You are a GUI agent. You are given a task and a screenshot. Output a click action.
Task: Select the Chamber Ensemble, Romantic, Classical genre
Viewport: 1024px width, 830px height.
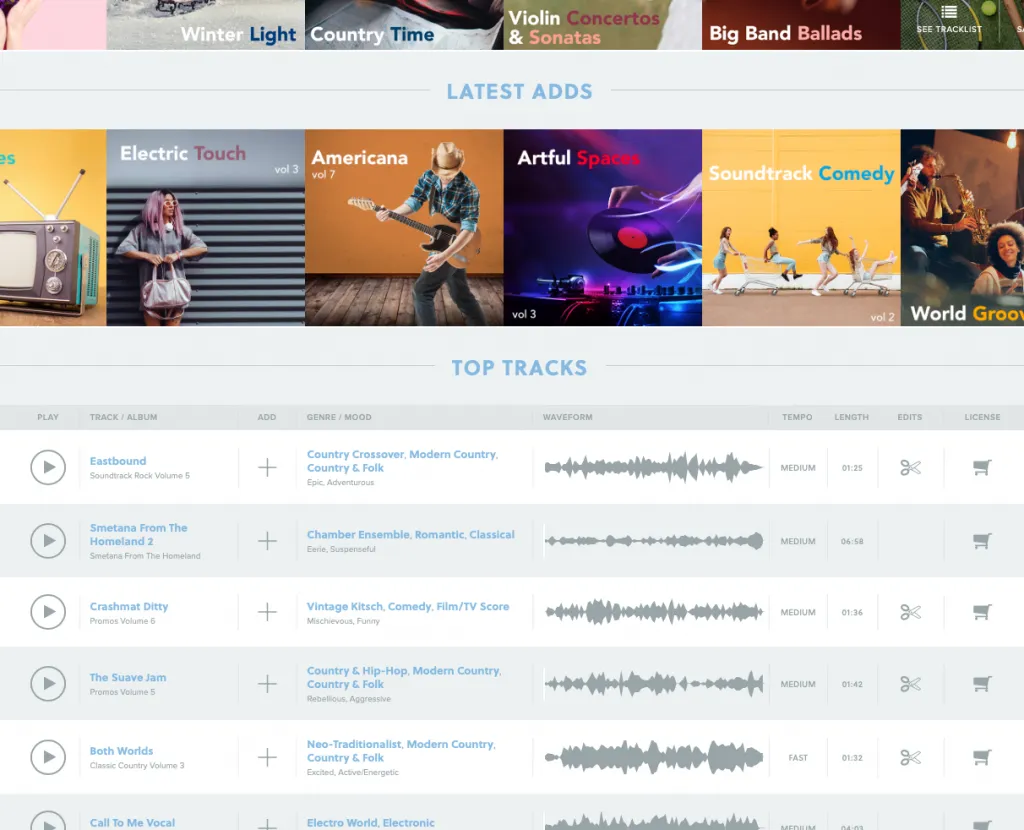tap(411, 534)
